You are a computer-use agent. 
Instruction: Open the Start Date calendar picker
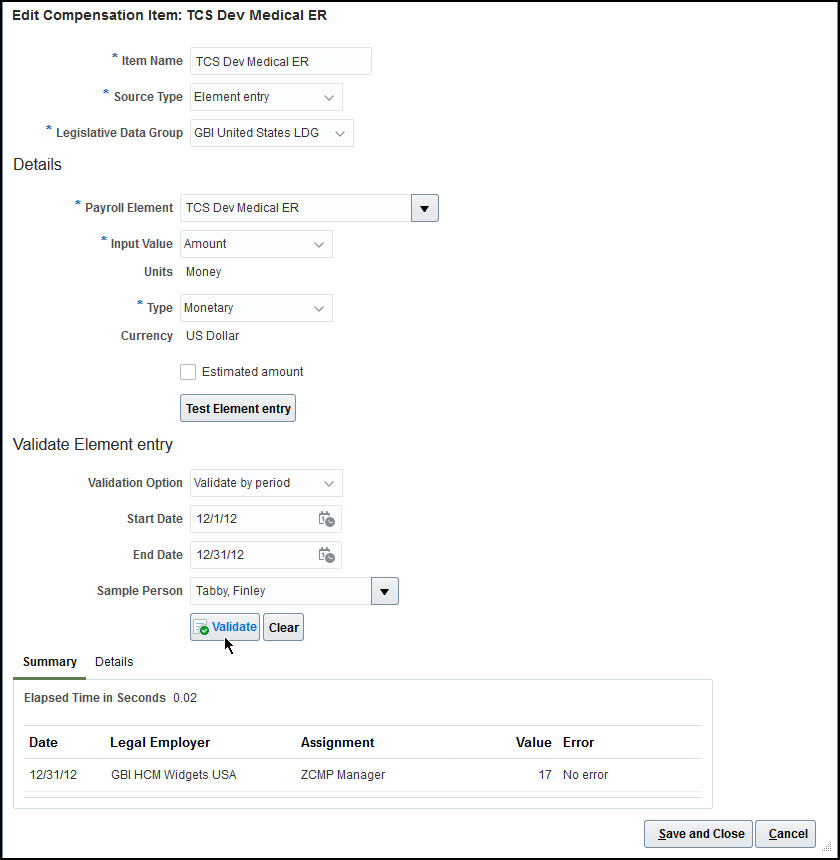(326, 519)
